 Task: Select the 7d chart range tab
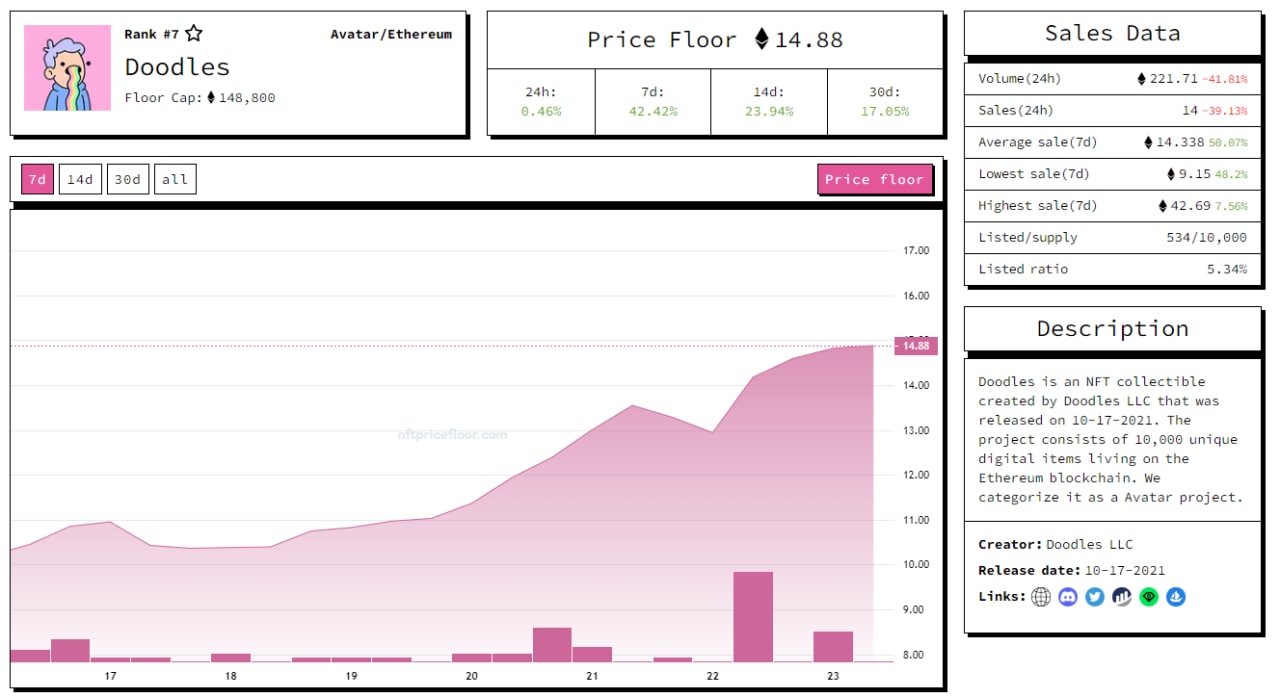37,180
